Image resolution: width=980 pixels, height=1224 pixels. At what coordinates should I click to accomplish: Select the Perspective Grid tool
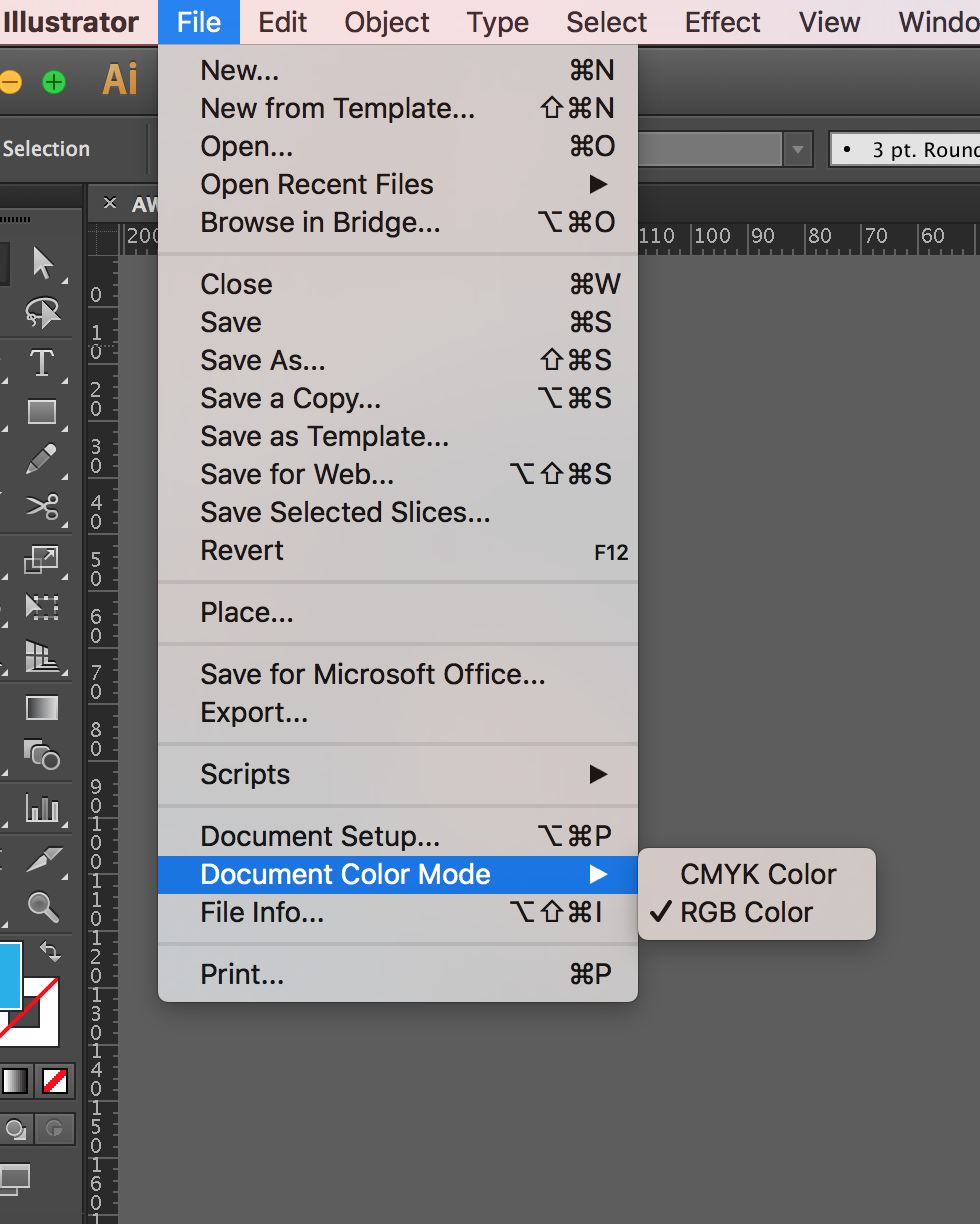(42, 656)
